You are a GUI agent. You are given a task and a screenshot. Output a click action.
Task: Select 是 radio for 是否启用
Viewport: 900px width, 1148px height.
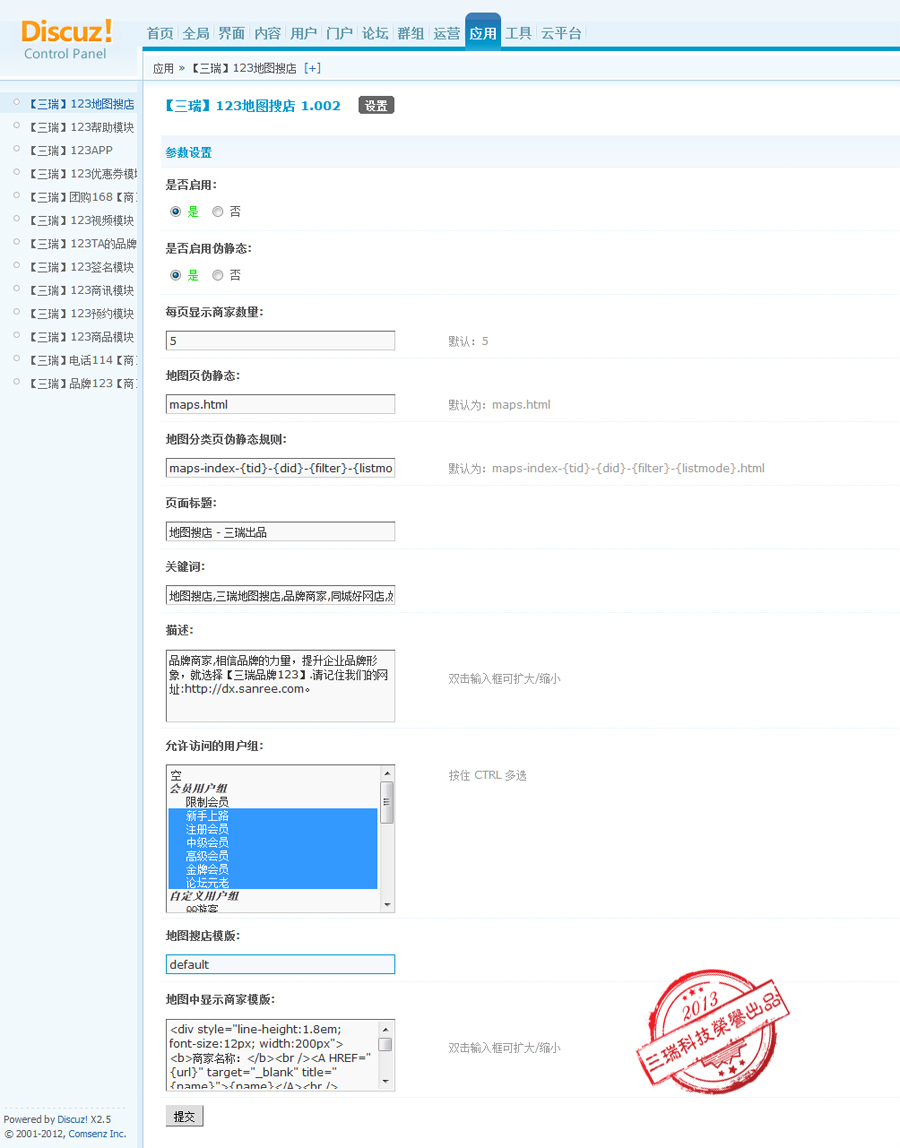(175, 212)
